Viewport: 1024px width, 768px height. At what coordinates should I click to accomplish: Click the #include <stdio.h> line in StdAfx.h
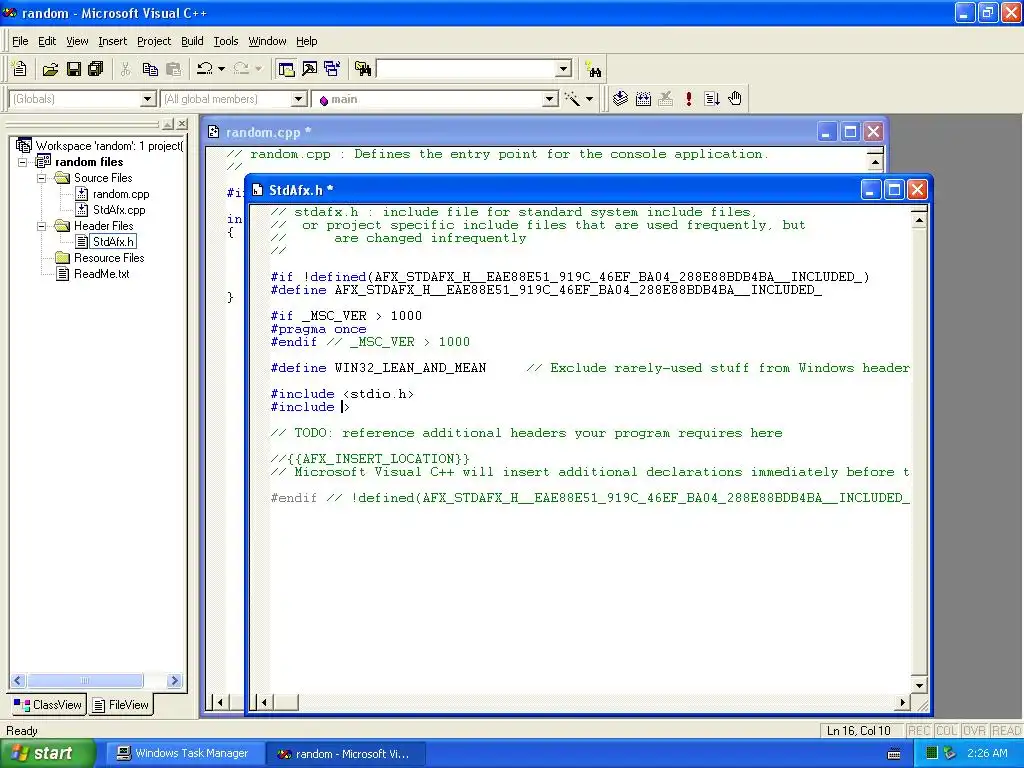(342, 394)
